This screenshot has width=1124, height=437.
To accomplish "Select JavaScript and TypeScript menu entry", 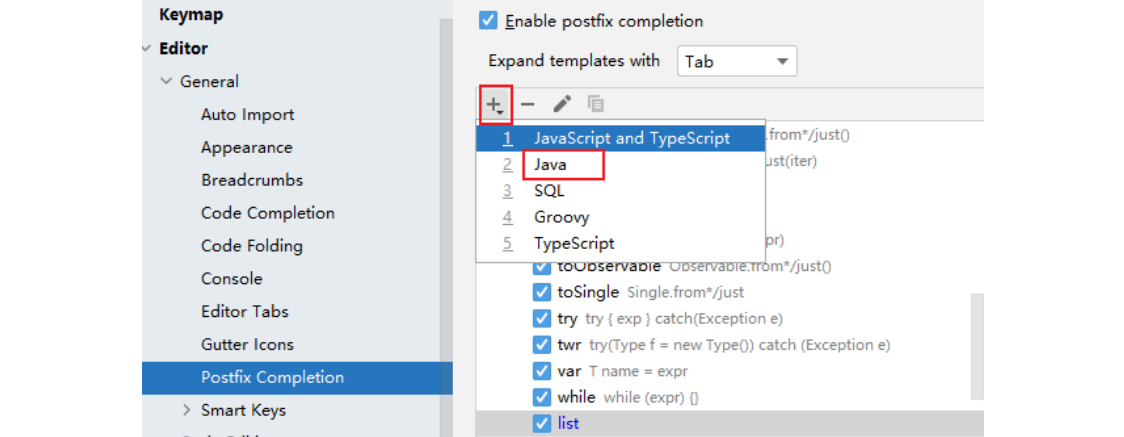I will point(631,139).
